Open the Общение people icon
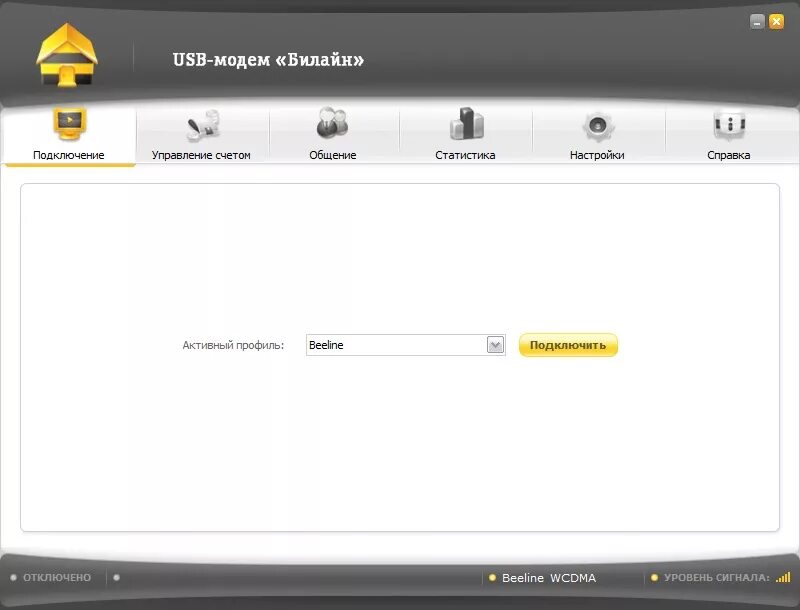Screen dimensions: 800x610 (333, 123)
